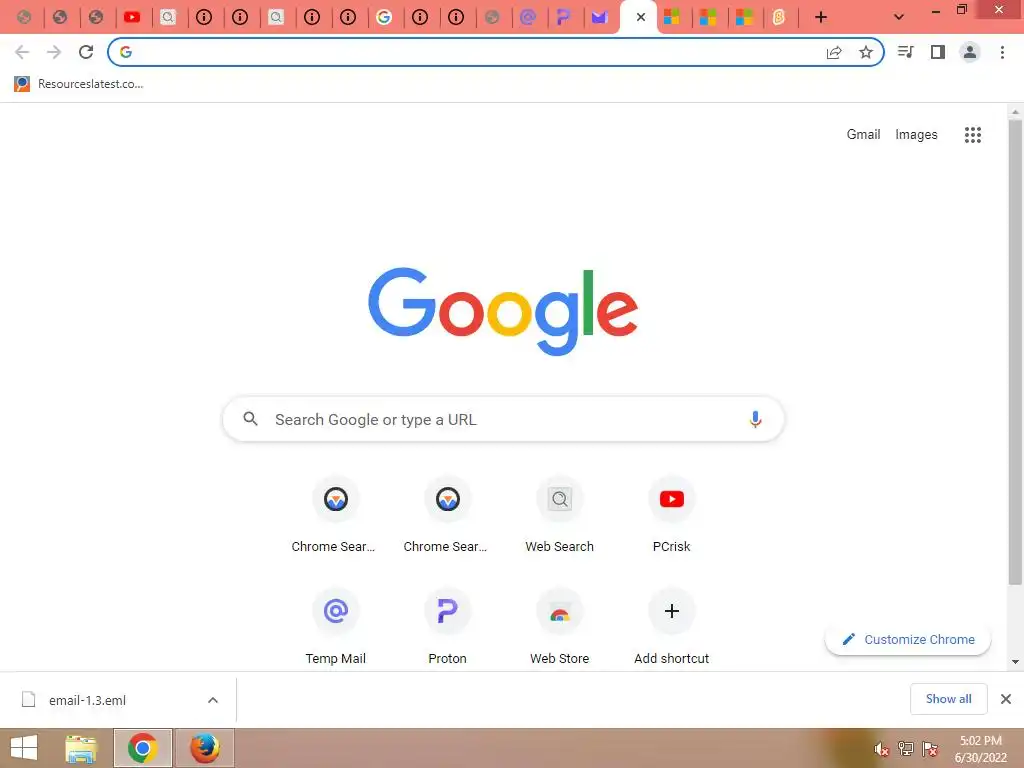Screen dimensions: 1024x768
Task: Click the Chrome taskbar icon
Action: pyautogui.click(x=142, y=748)
